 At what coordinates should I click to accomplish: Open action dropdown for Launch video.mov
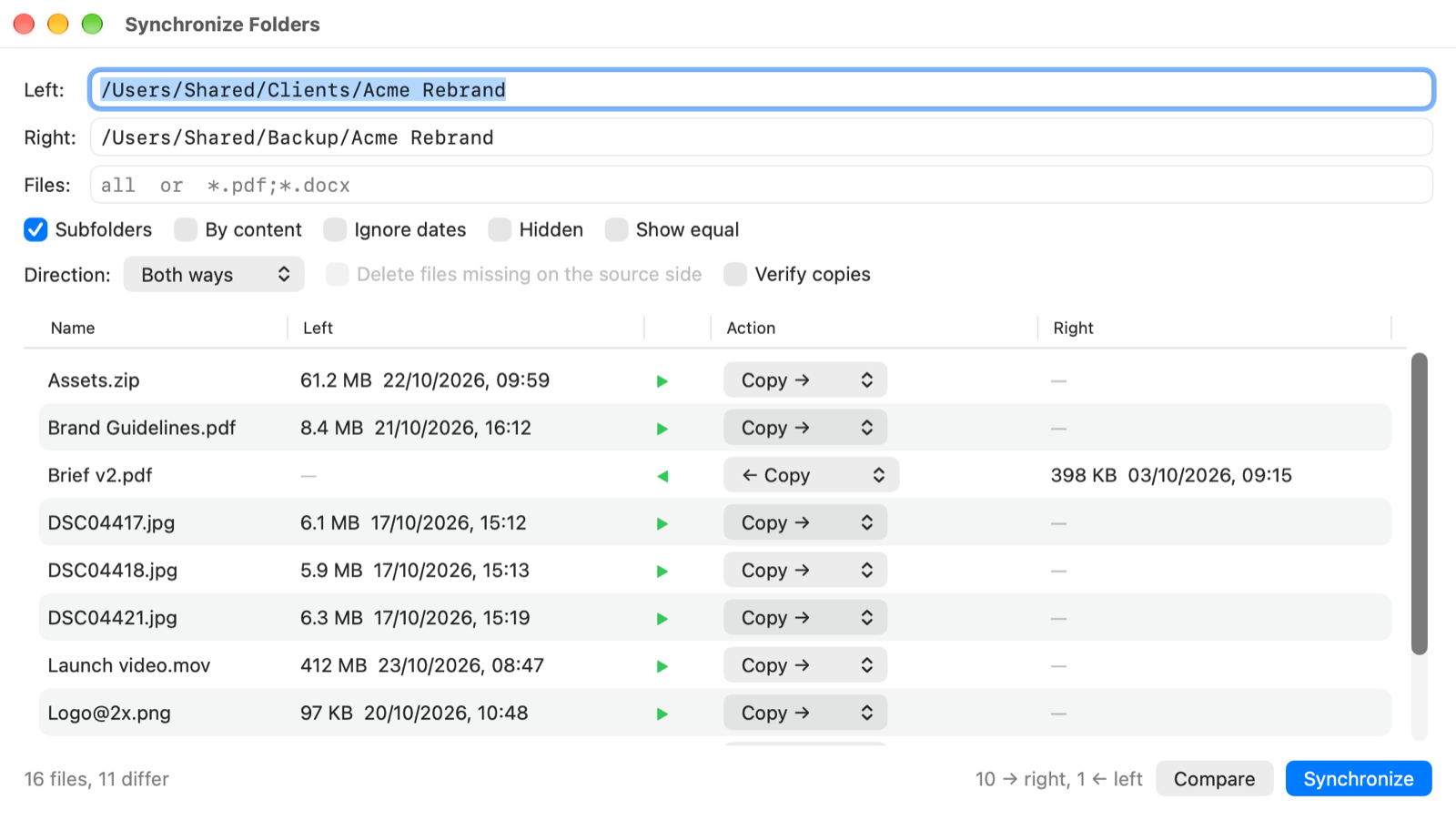(805, 665)
